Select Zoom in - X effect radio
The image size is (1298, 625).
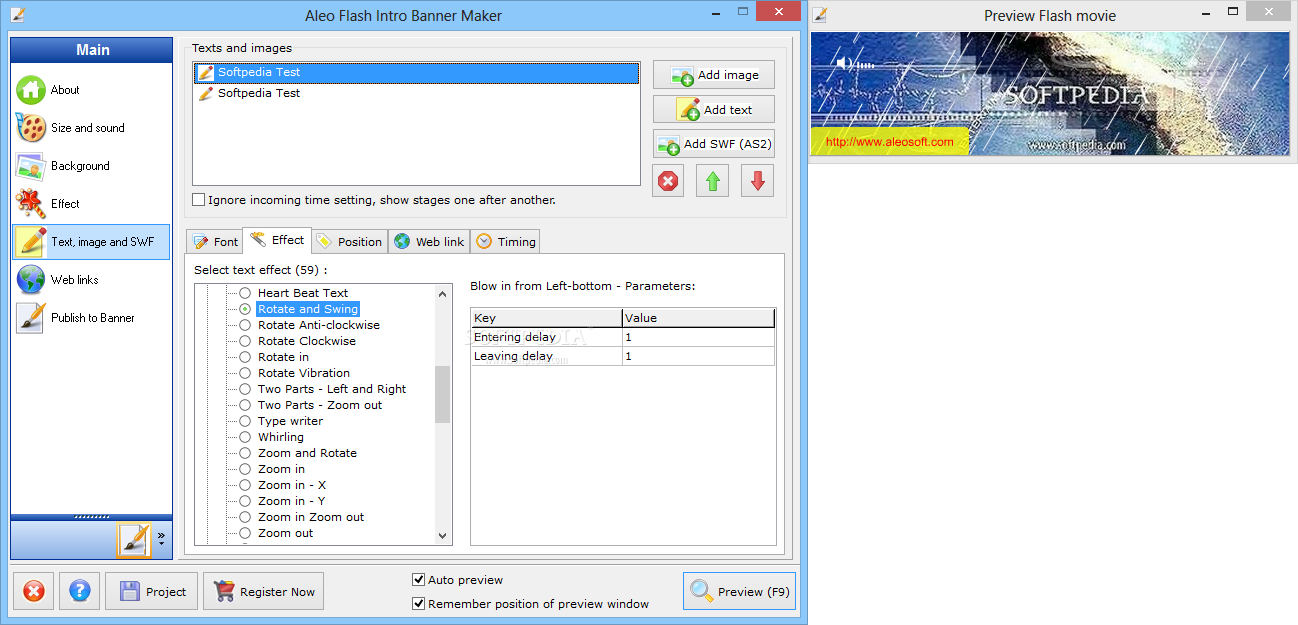click(x=245, y=485)
